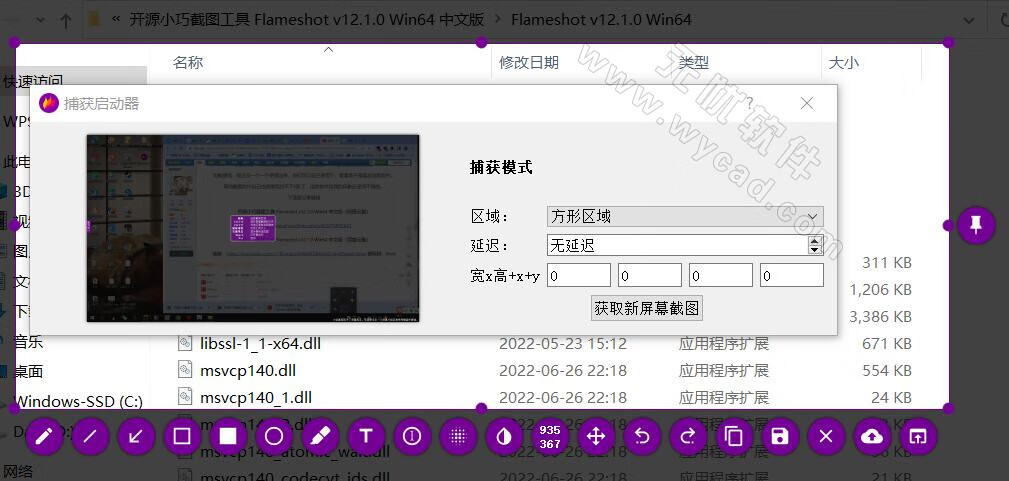1009x481 pixels.
Task: Sort files by 修改日期 column header
Action: click(529, 63)
